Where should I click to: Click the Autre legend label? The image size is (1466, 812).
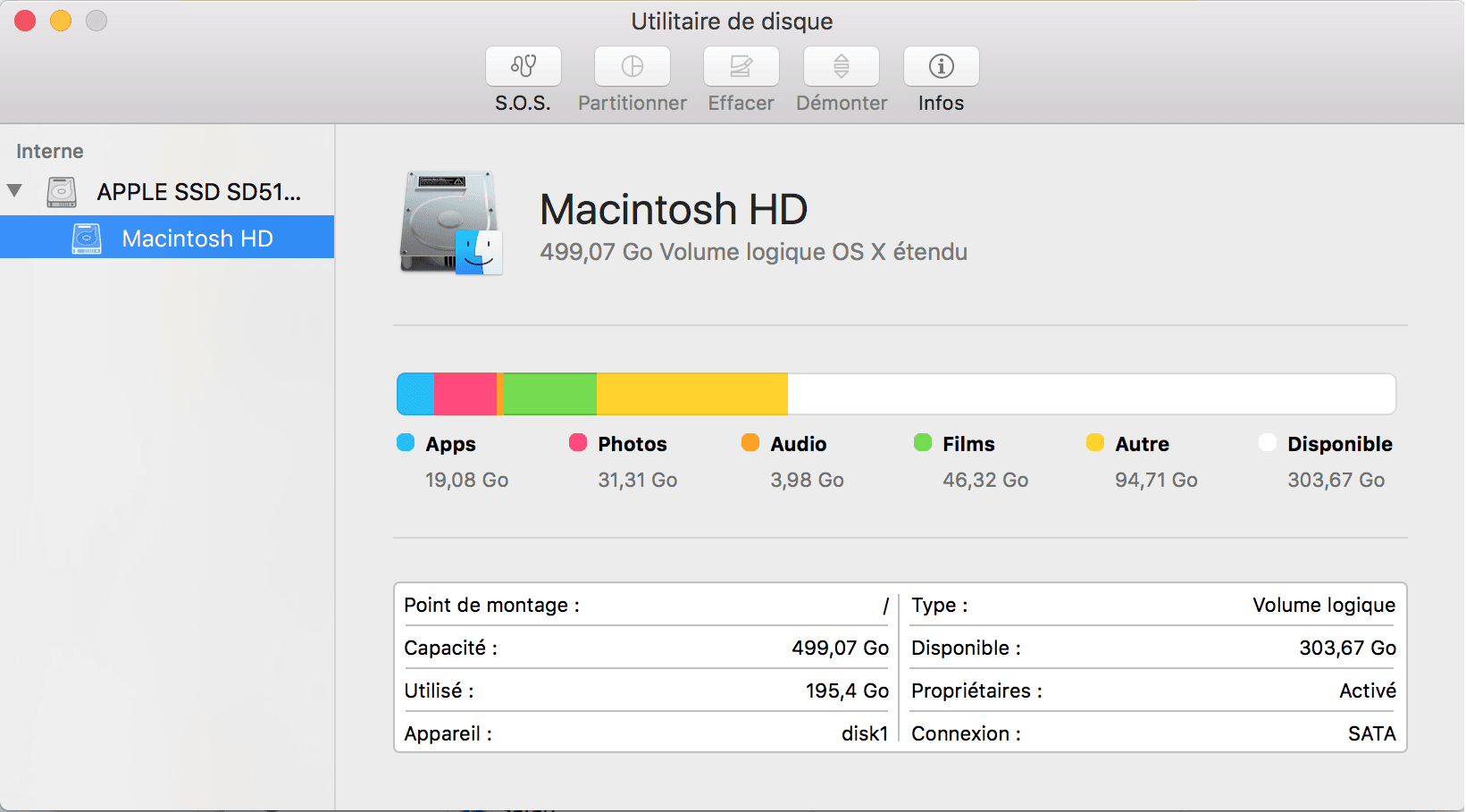tap(1142, 444)
